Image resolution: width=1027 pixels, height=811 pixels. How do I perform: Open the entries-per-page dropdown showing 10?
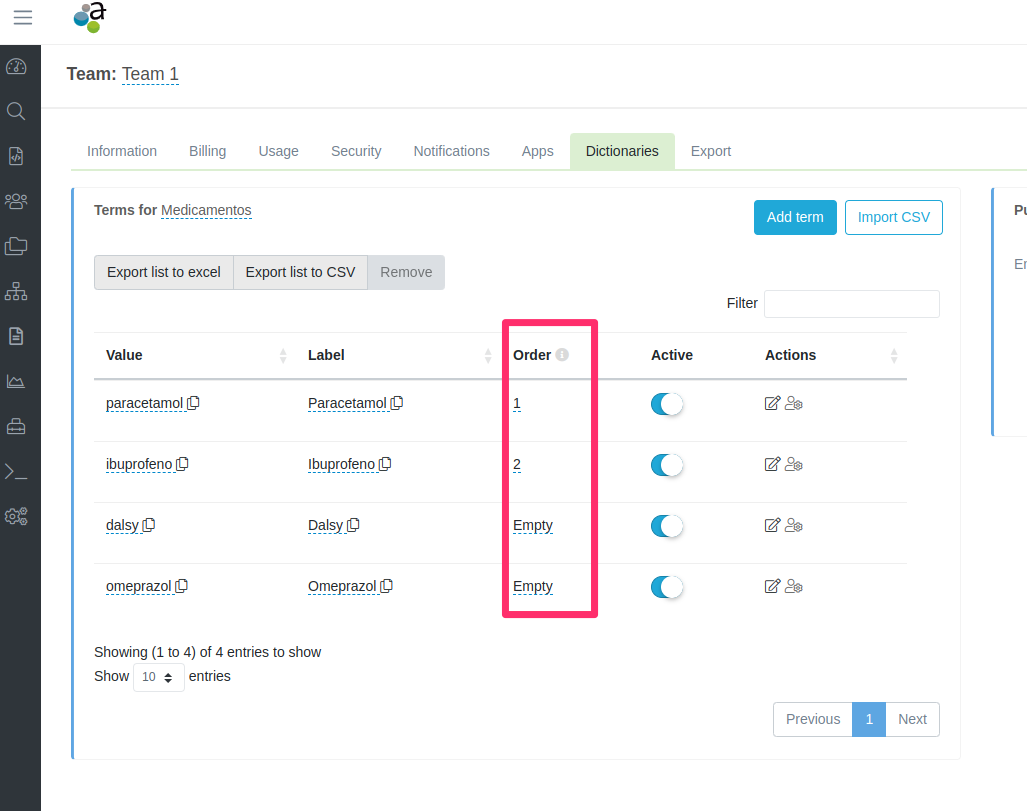point(158,677)
